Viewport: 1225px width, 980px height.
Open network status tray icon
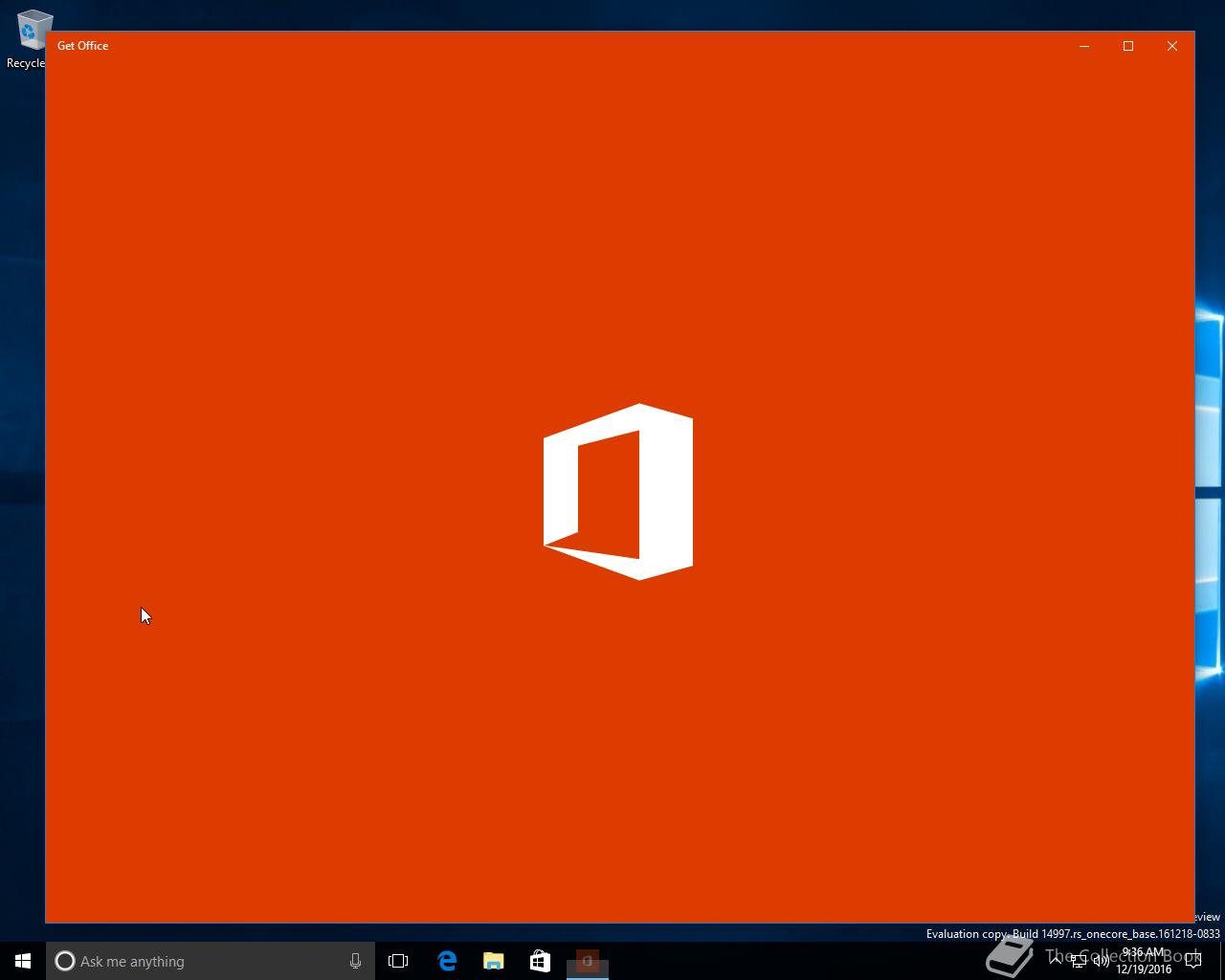(1079, 961)
